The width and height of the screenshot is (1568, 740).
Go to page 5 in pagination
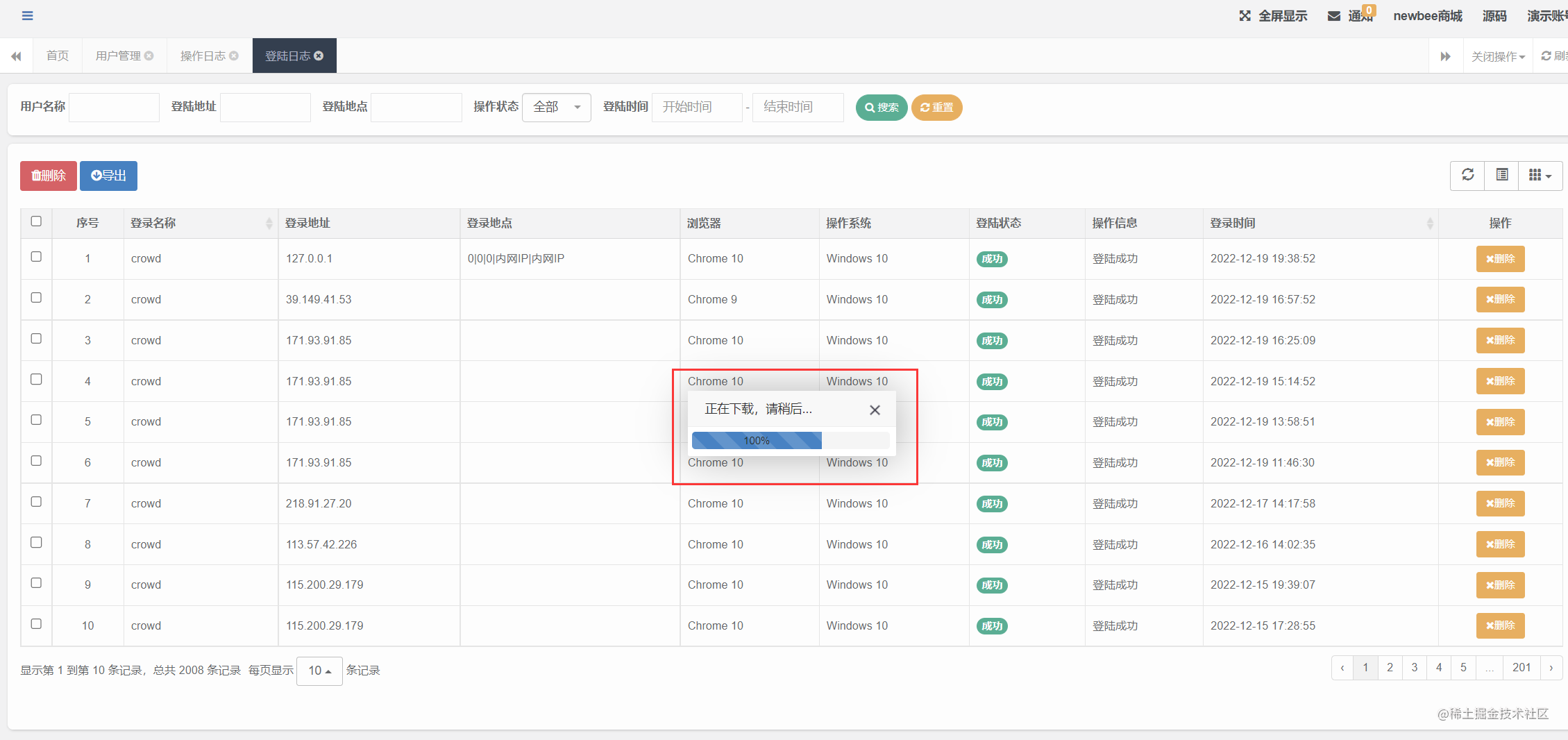(x=1463, y=668)
